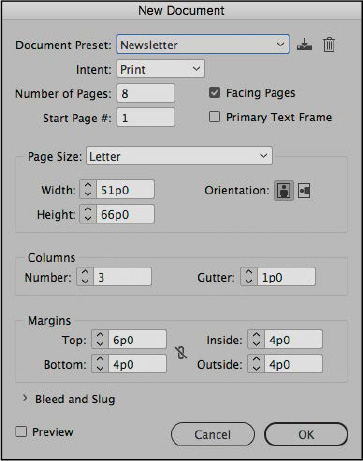Adjust Top margin stepper arrows
The image size is (363, 461).
(100, 339)
